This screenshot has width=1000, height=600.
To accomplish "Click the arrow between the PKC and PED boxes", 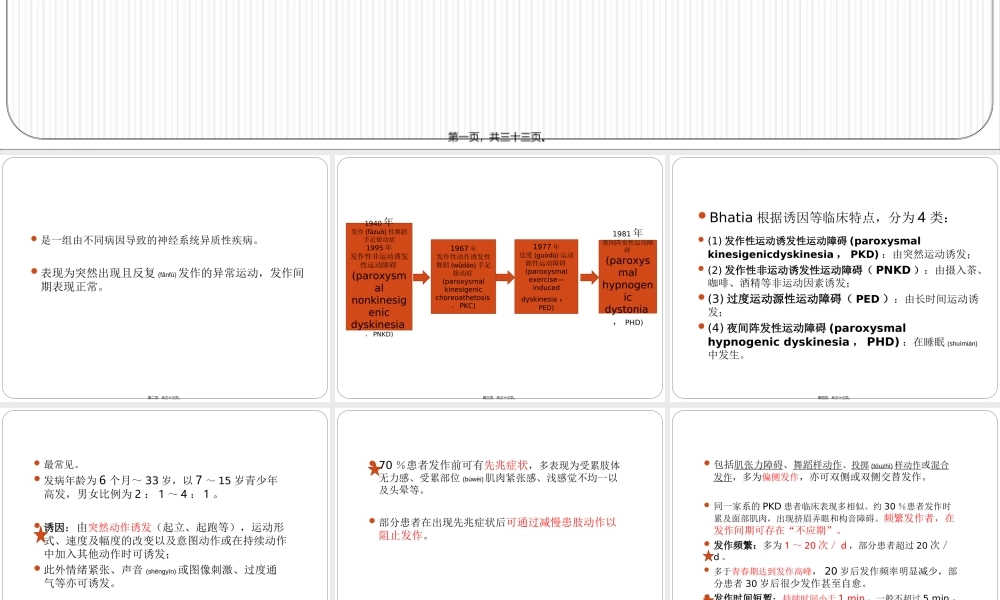I will coord(503,277).
